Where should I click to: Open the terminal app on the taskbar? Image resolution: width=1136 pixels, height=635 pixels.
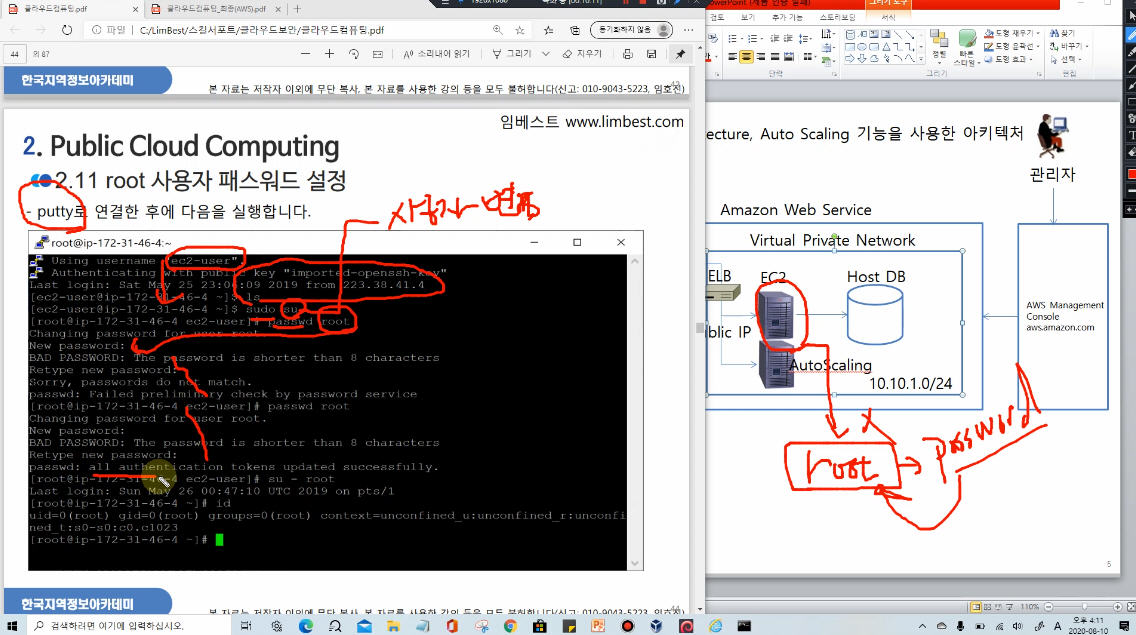tap(744, 626)
